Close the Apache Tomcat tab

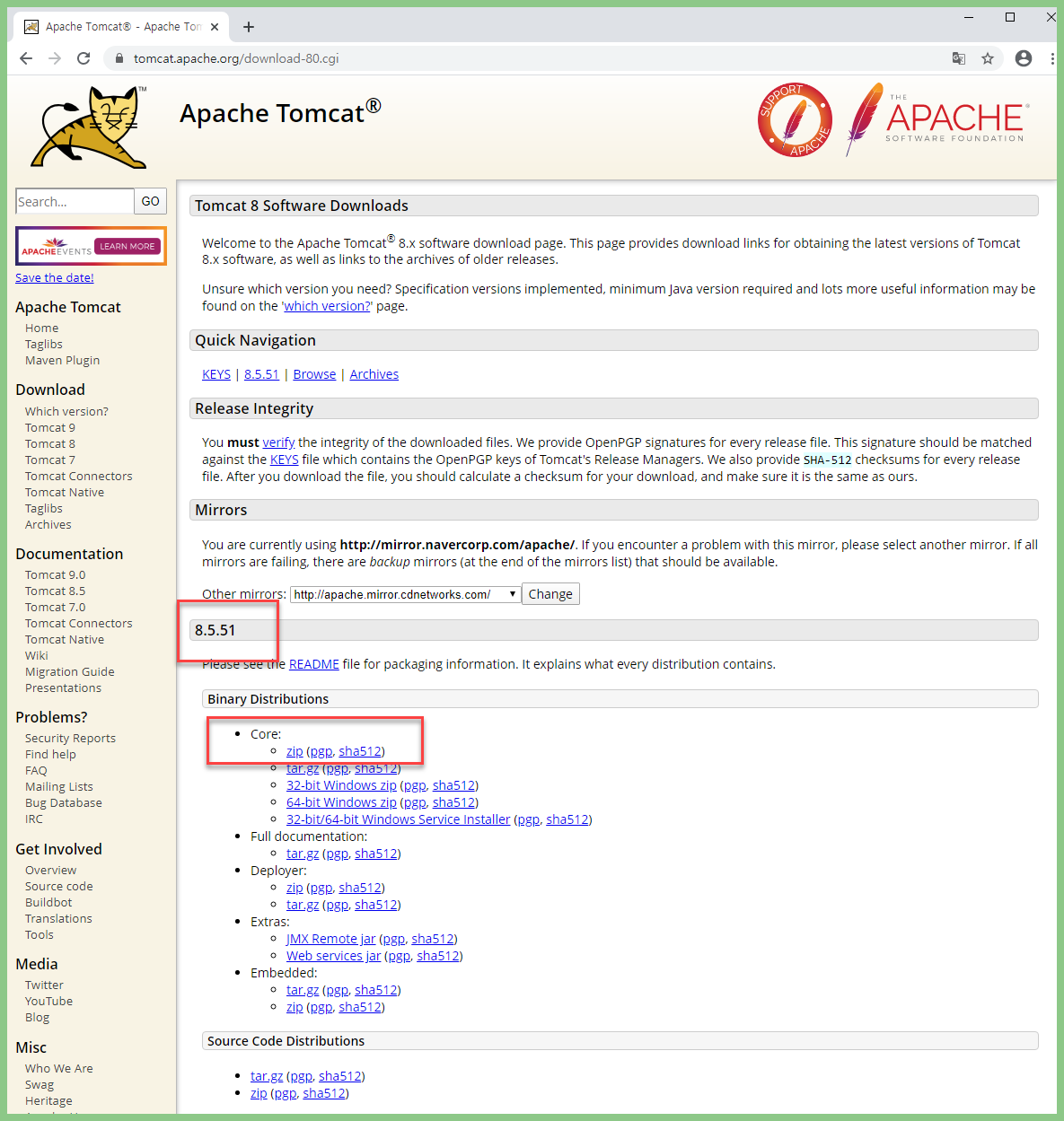pos(215,27)
